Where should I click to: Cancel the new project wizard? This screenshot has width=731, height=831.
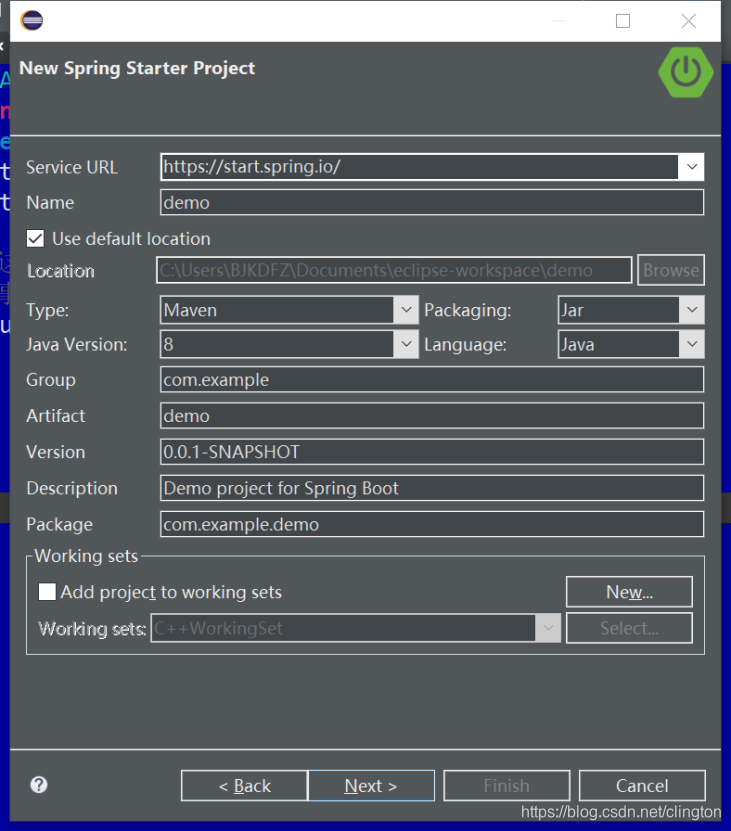pyautogui.click(x=642, y=785)
